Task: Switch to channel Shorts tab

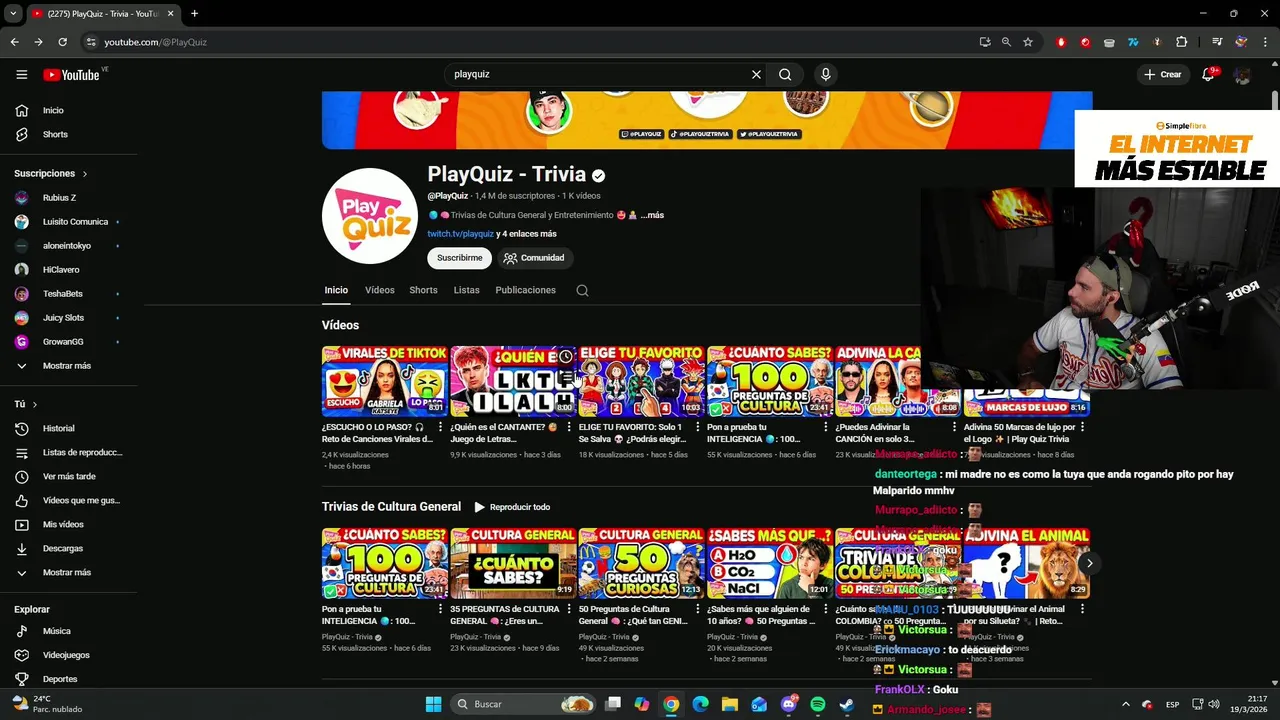Action: (x=423, y=290)
